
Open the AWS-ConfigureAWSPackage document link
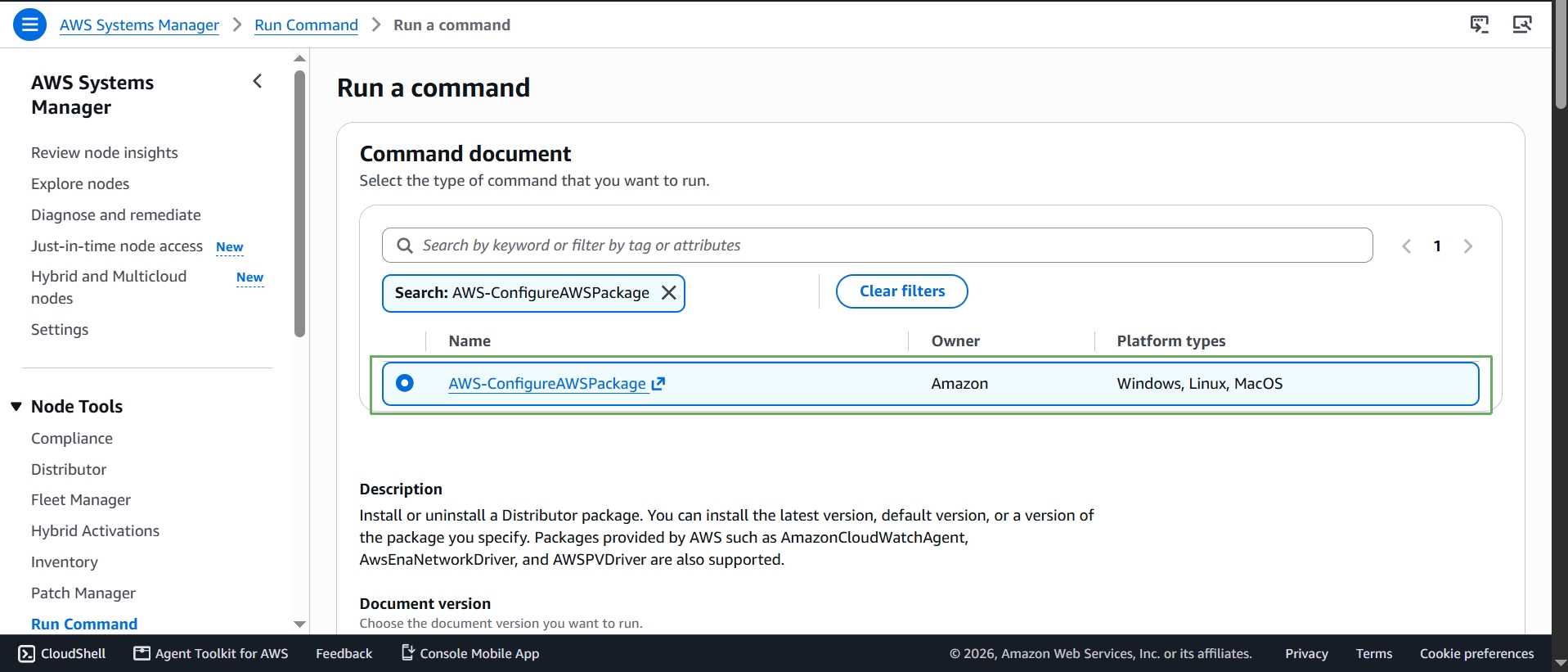pyautogui.click(x=547, y=384)
